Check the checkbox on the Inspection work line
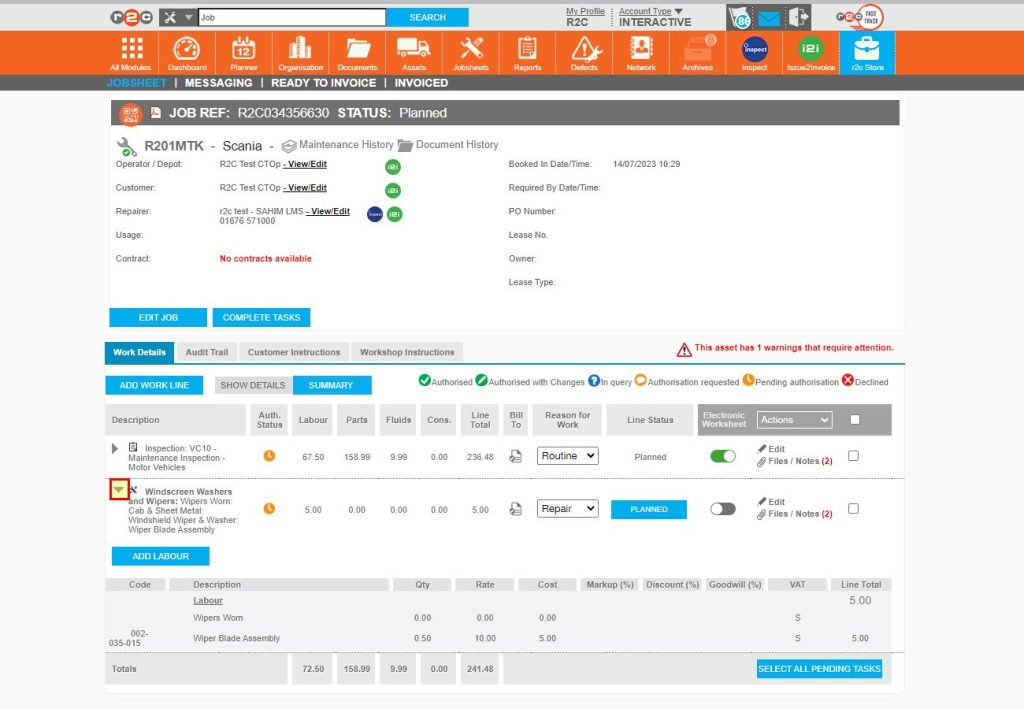1024x709 pixels. (x=852, y=455)
